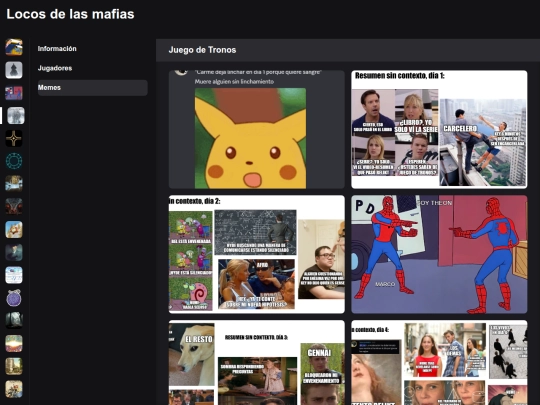The image size is (540, 405).
Task: Open the gray hooded figure game icon
Action: [x=14, y=70]
